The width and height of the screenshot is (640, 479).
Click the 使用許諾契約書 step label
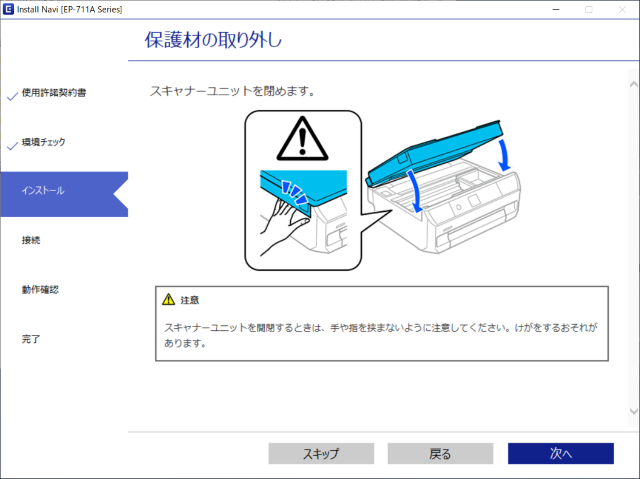tap(54, 93)
